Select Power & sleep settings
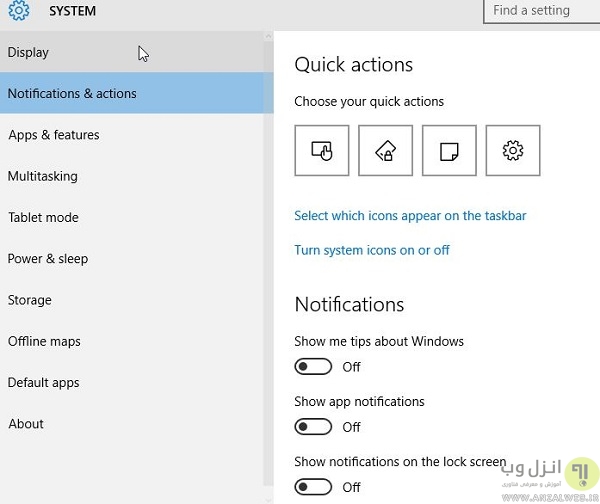Image resolution: width=600 pixels, height=504 pixels. (48, 258)
